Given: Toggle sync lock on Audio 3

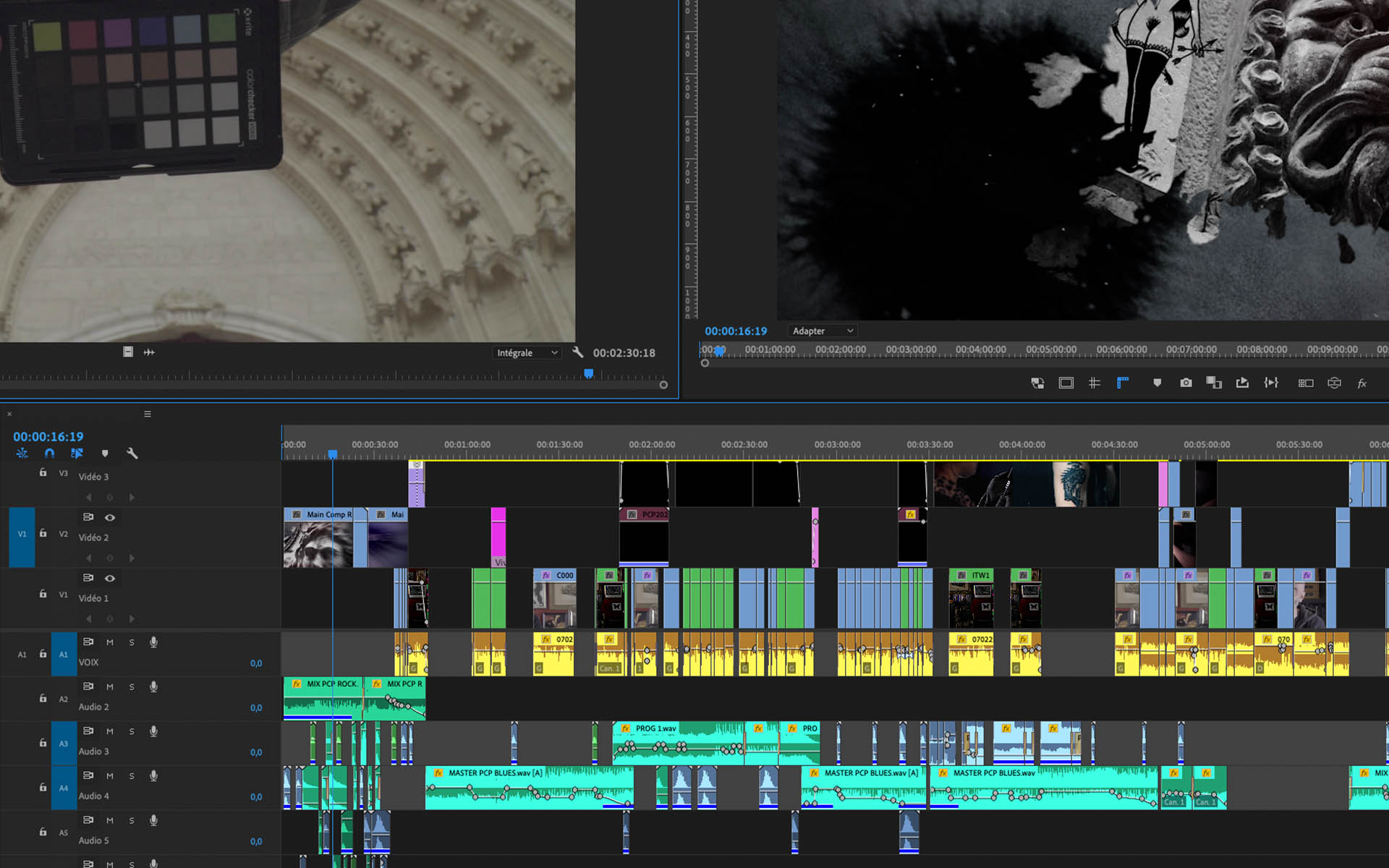Looking at the screenshot, I should click(x=88, y=731).
